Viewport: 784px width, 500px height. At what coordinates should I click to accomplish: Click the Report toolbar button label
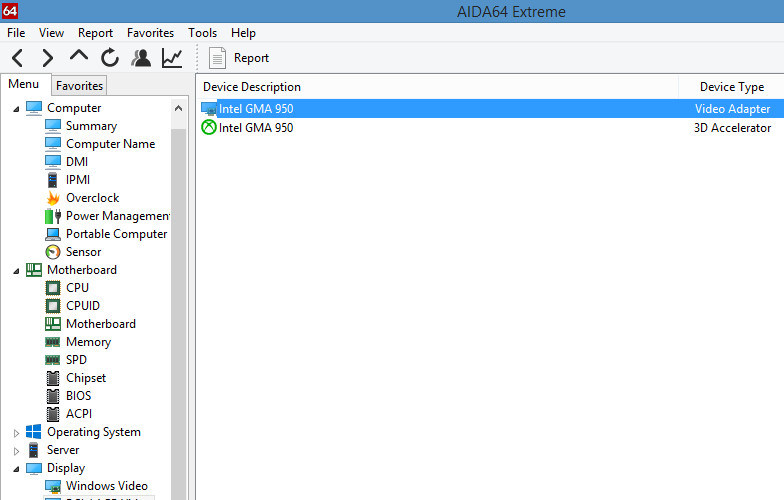(x=251, y=58)
